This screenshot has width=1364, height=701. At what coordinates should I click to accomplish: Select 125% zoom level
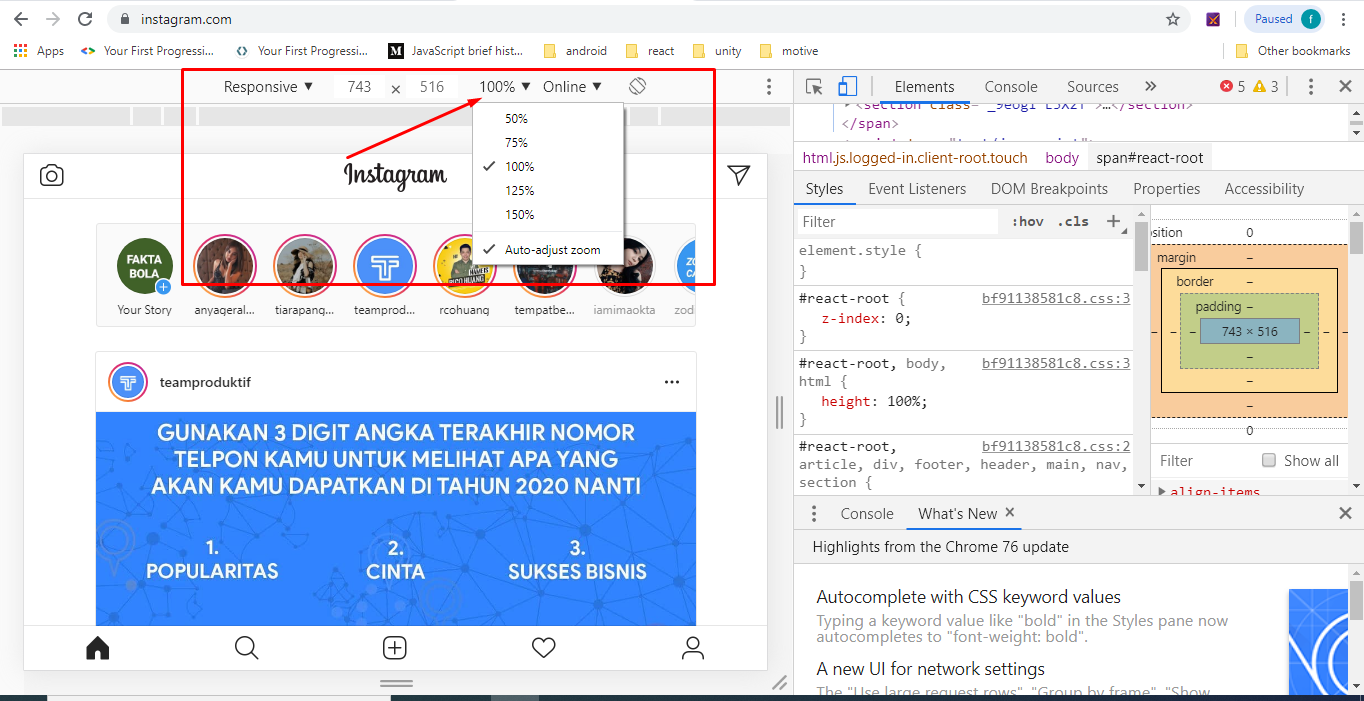(x=549, y=190)
